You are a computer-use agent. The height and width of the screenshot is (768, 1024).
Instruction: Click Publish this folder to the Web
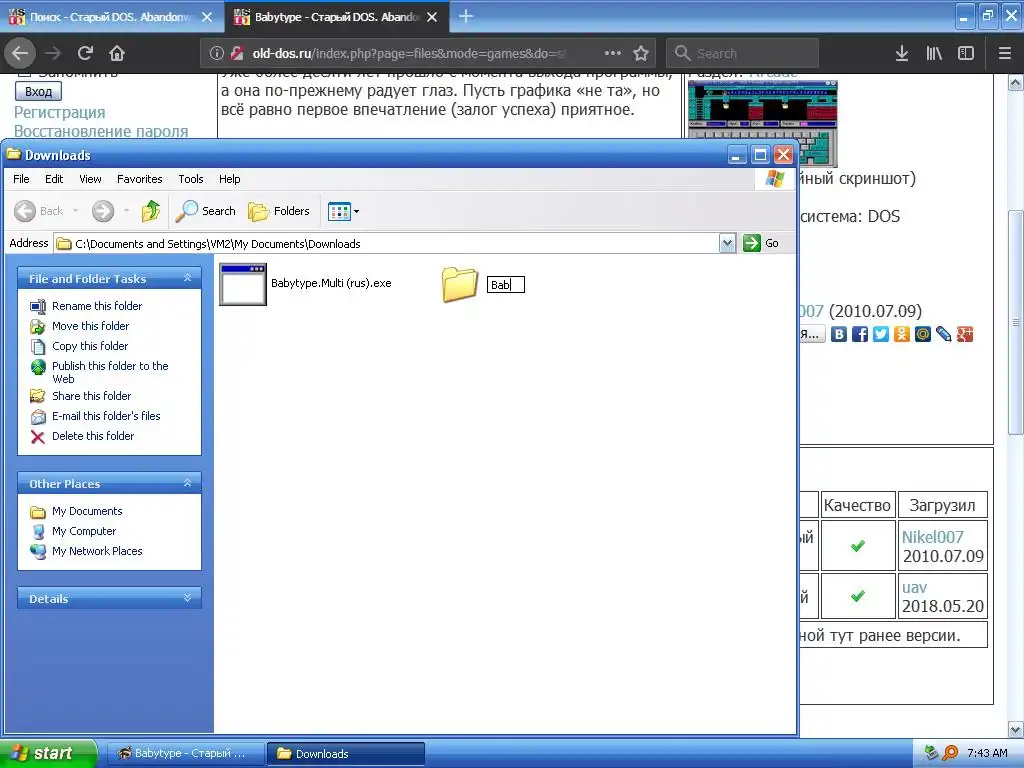point(110,372)
